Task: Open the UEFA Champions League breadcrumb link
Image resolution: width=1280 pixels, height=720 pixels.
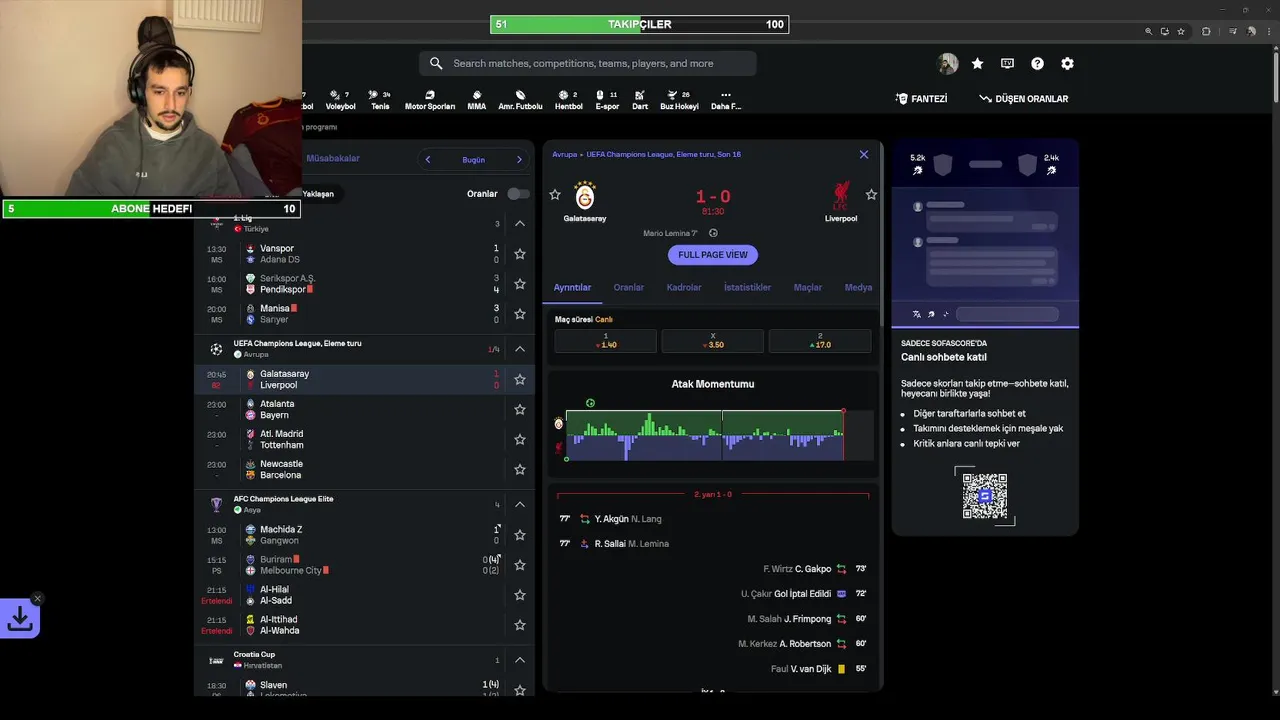Action: click(x=663, y=154)
